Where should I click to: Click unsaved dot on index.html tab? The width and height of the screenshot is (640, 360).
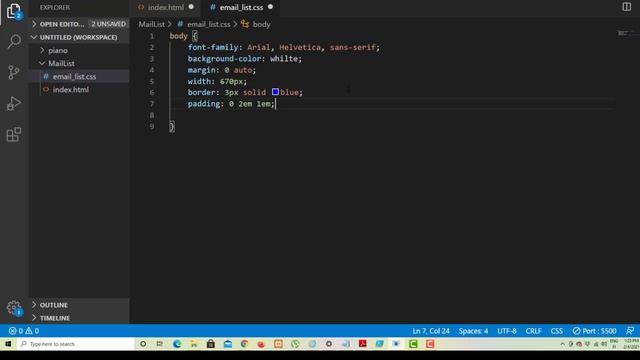[x=191, y=7]
